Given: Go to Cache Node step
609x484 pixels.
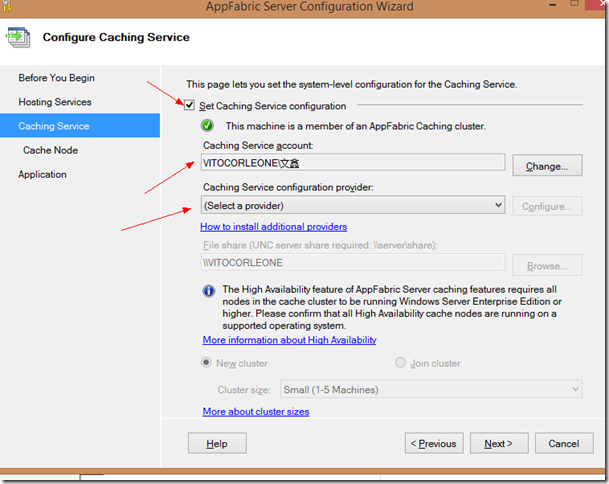Looking at the screenshot, I should [x=50, y=150].
